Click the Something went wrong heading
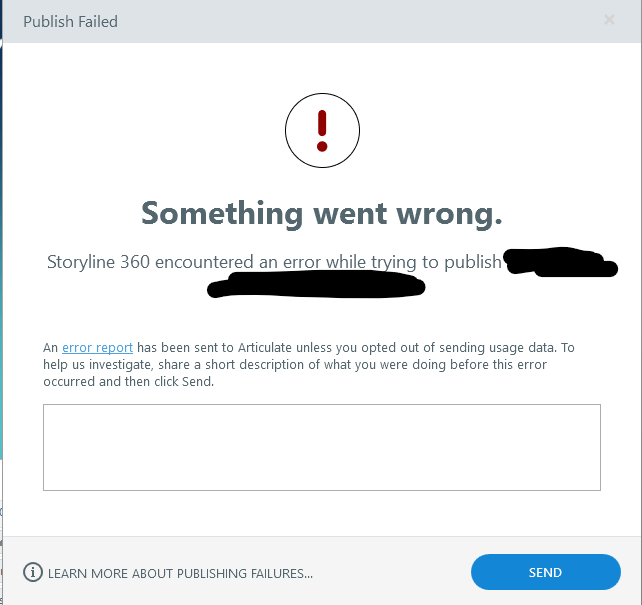642x605 pixels. 321,213
